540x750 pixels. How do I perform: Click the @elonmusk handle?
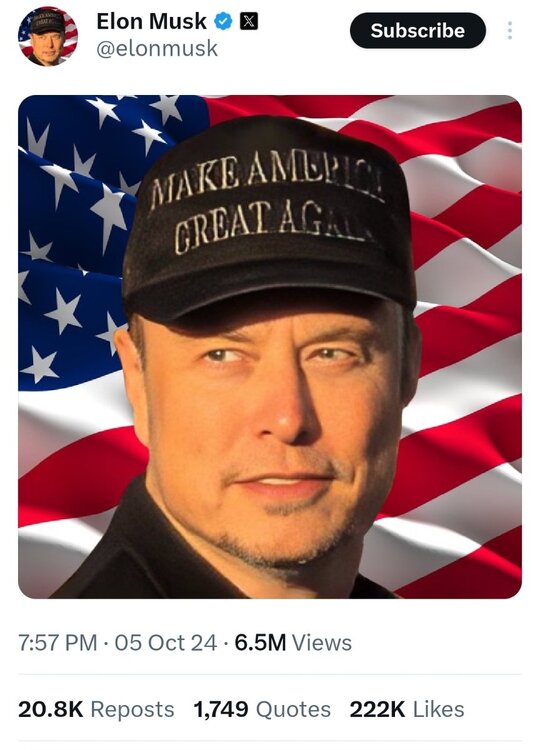[157, 48]
